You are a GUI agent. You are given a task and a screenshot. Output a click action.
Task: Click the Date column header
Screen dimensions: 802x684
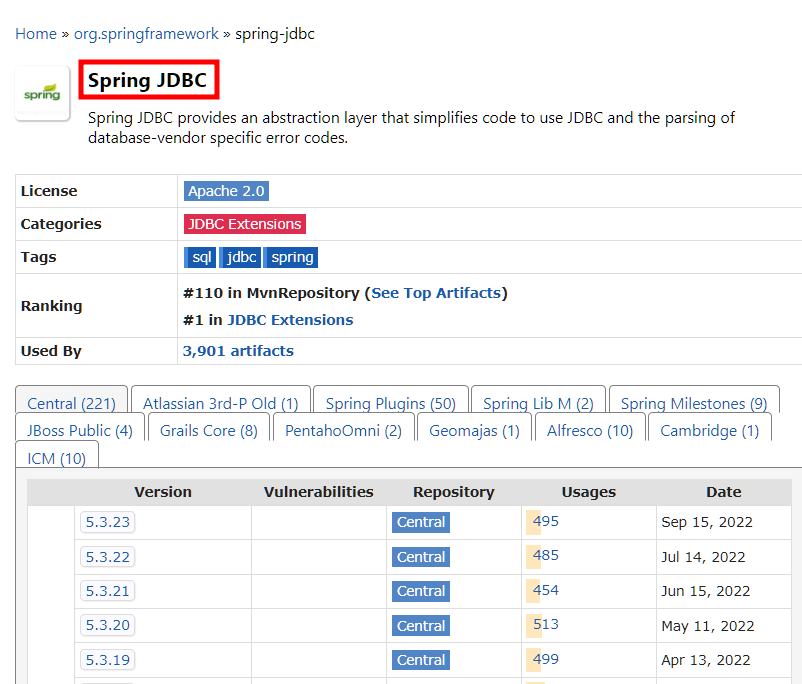724,492
